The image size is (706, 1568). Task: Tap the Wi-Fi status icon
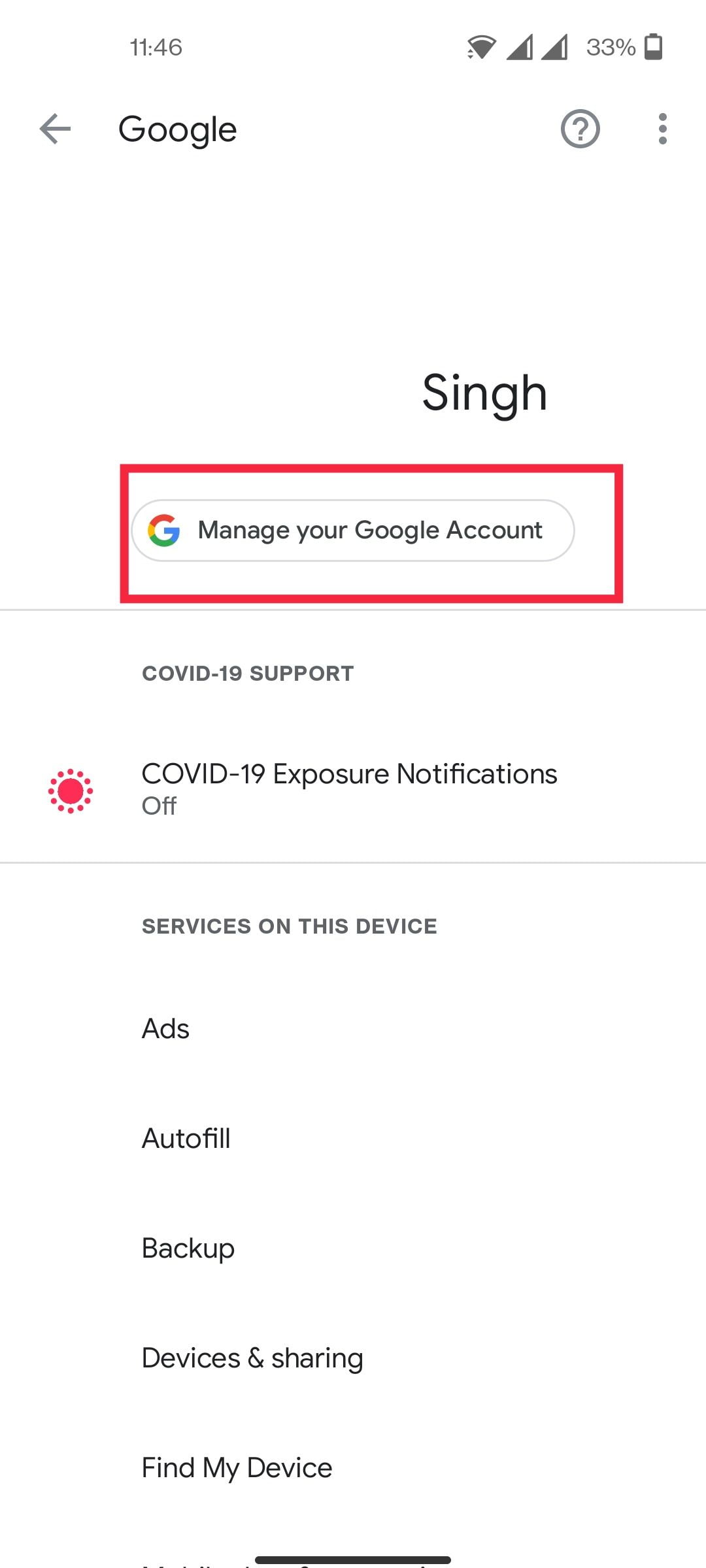pos(481,47)
